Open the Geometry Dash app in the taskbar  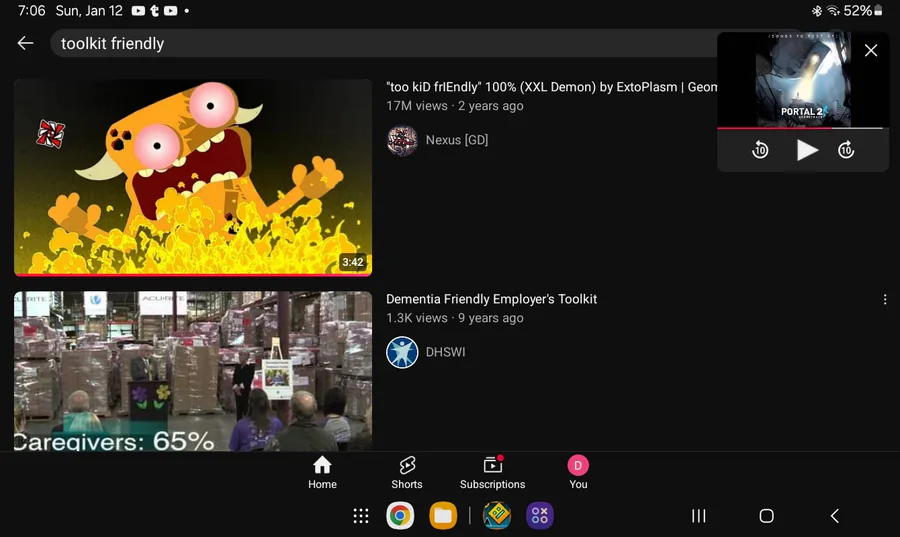point(497,516)
